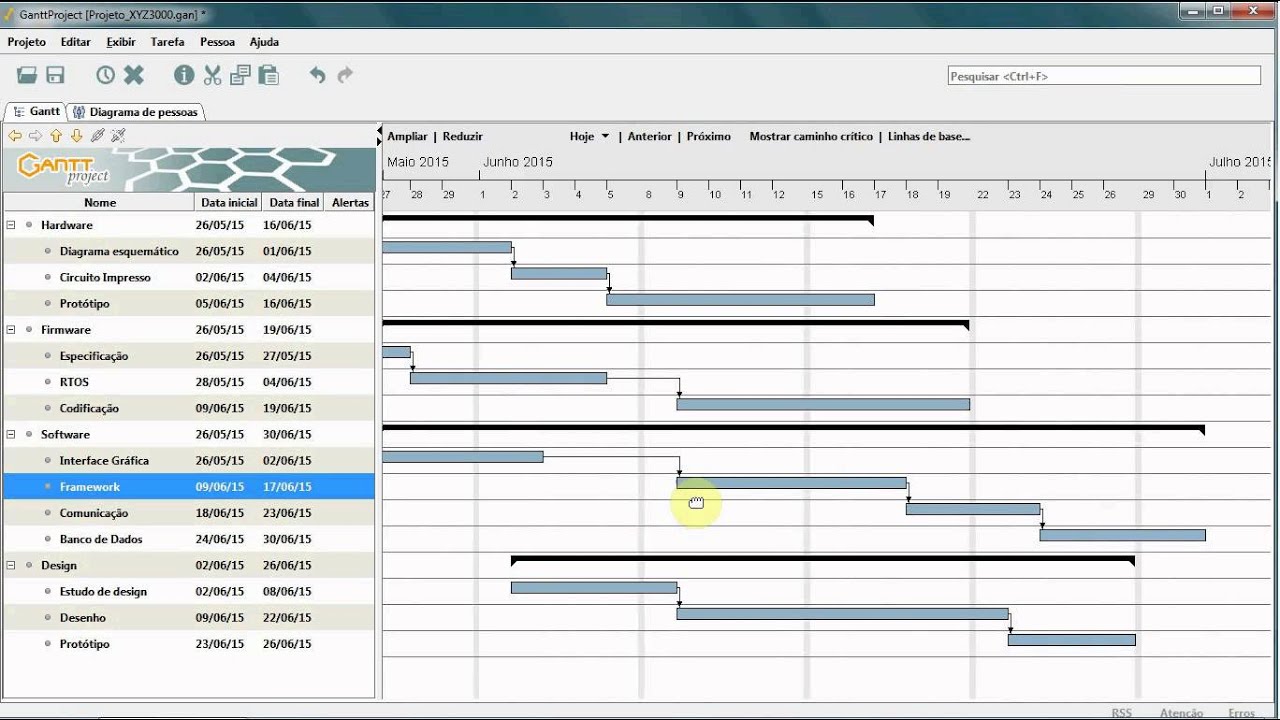The width and height of the screenshot is (1280, 720).
Task: Click the Alertas column header
Action: [x=350, y=202]
